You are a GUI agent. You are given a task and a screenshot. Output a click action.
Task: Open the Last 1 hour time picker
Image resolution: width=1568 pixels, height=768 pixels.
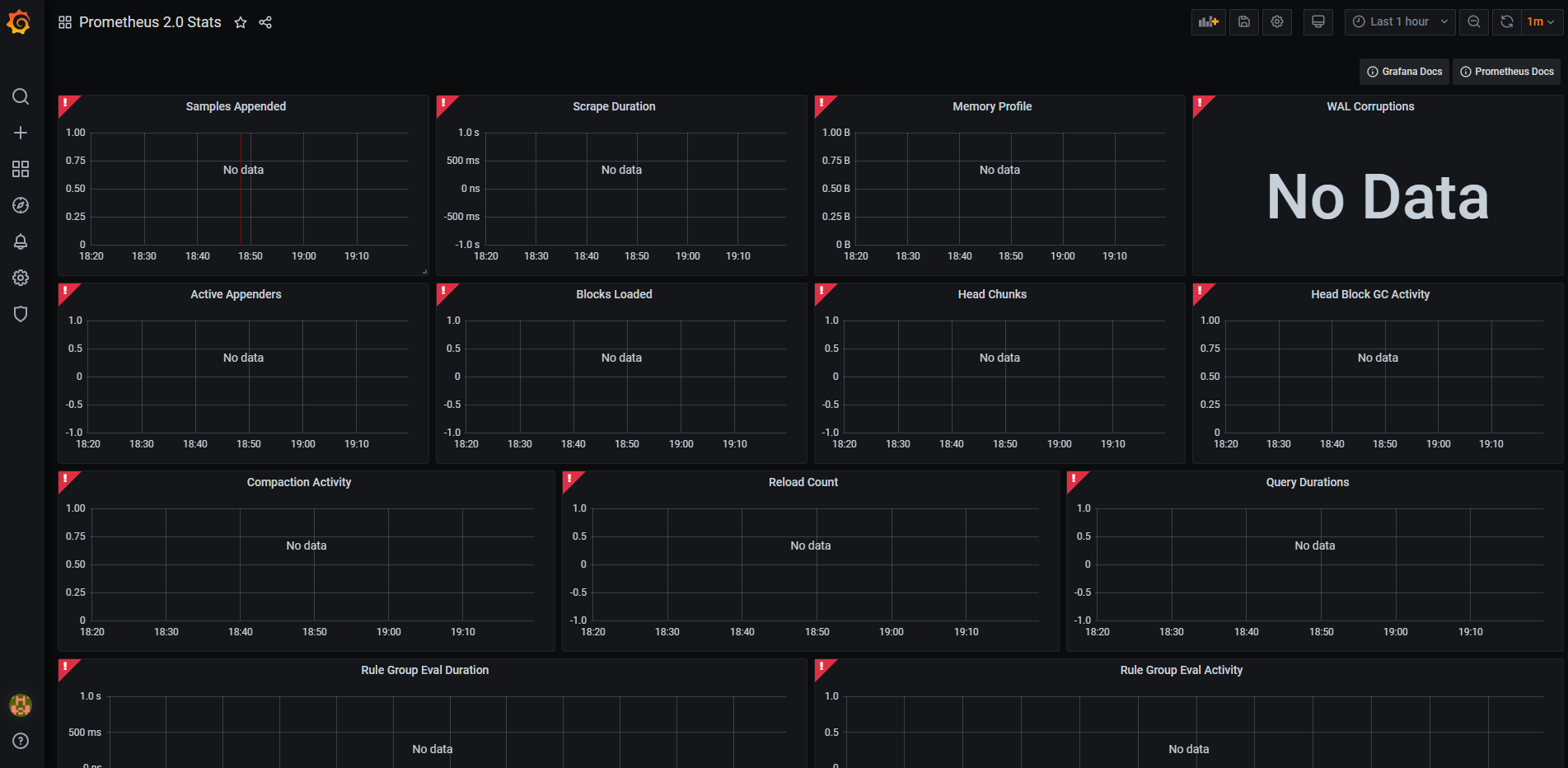pos(1399,22)
